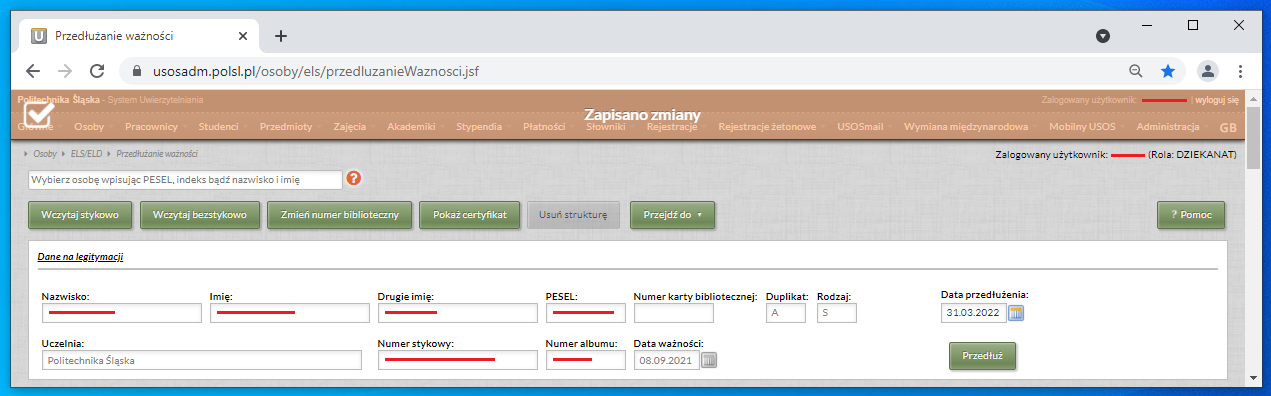Viewport: 1271px width, 396px height.
Task: Go back with the browser arrow
Action: coord(32,71)
